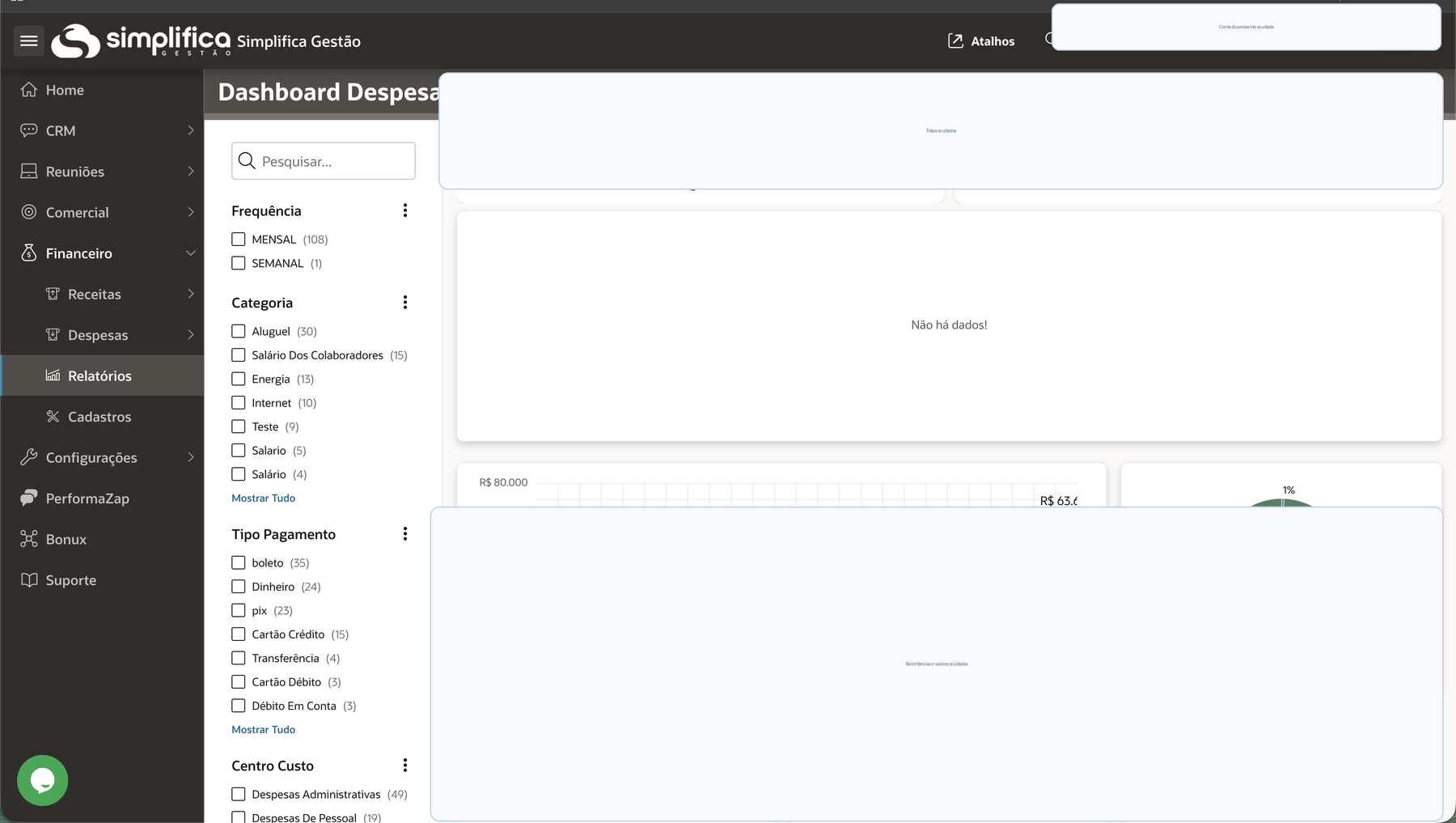Go to Home in sidebar
This screenshot has width=1456, height=823.
pyautogui.click(x=65, y=90)
